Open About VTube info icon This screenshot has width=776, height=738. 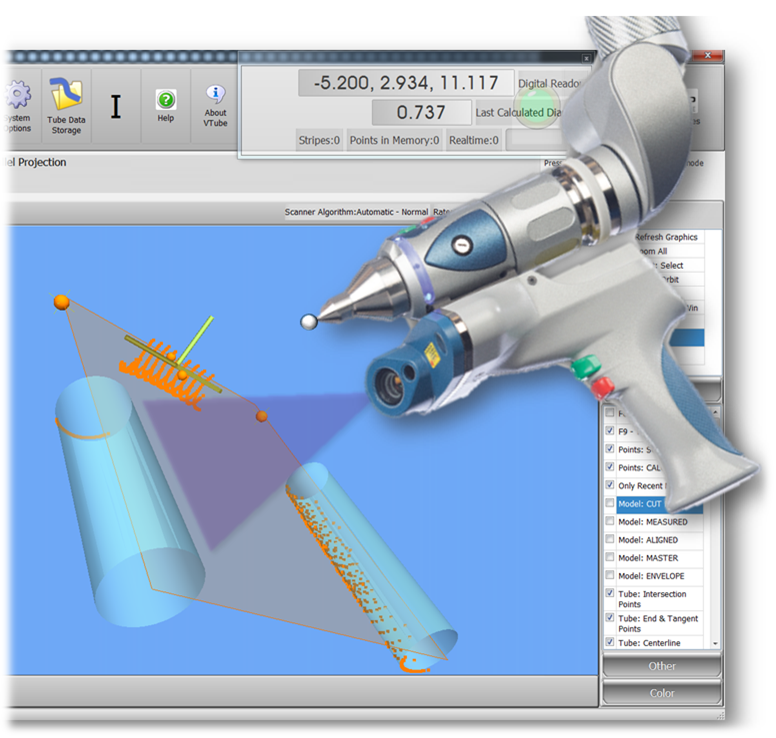point(215,97)
